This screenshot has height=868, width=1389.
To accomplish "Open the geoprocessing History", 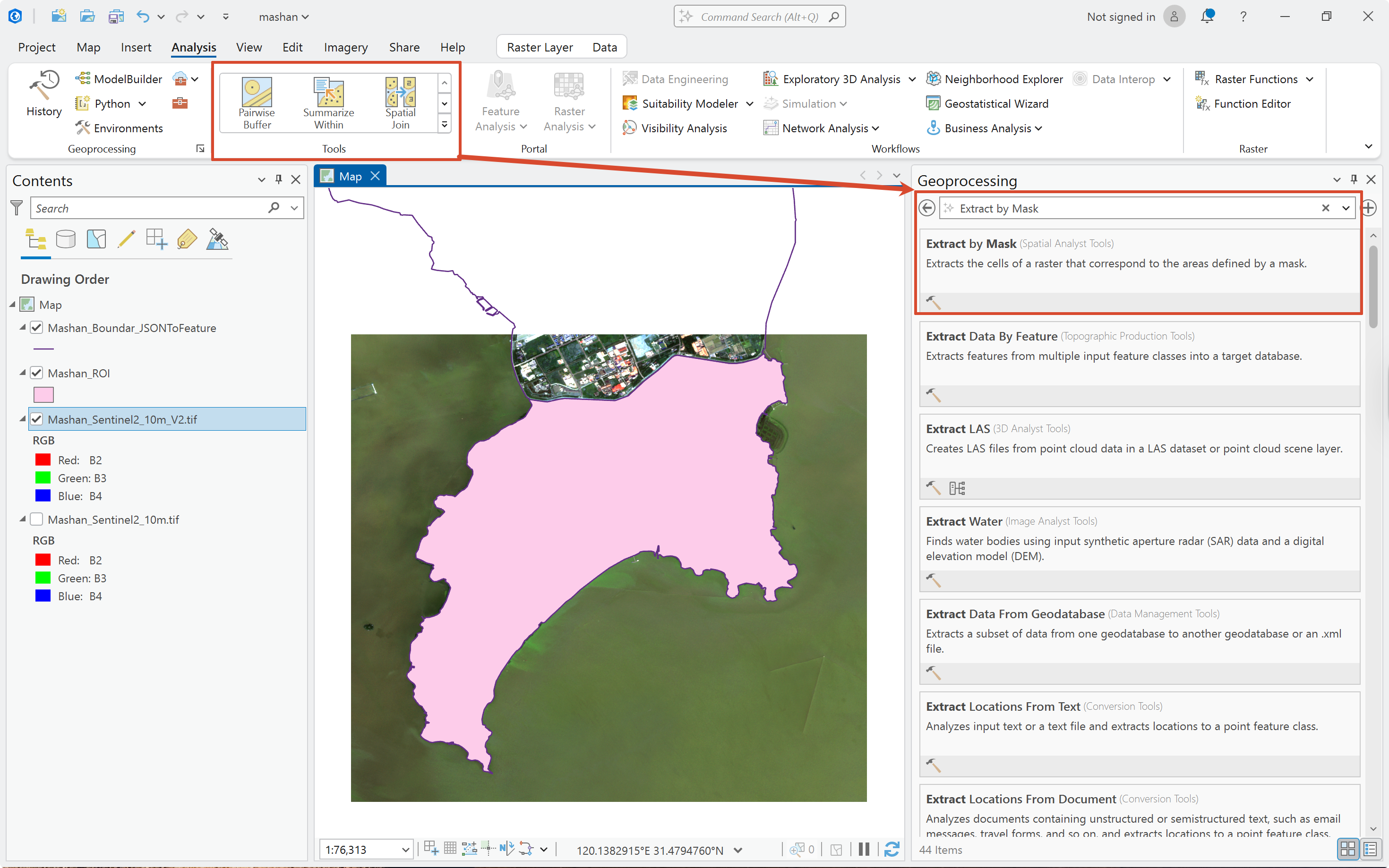I will [43, 94].
